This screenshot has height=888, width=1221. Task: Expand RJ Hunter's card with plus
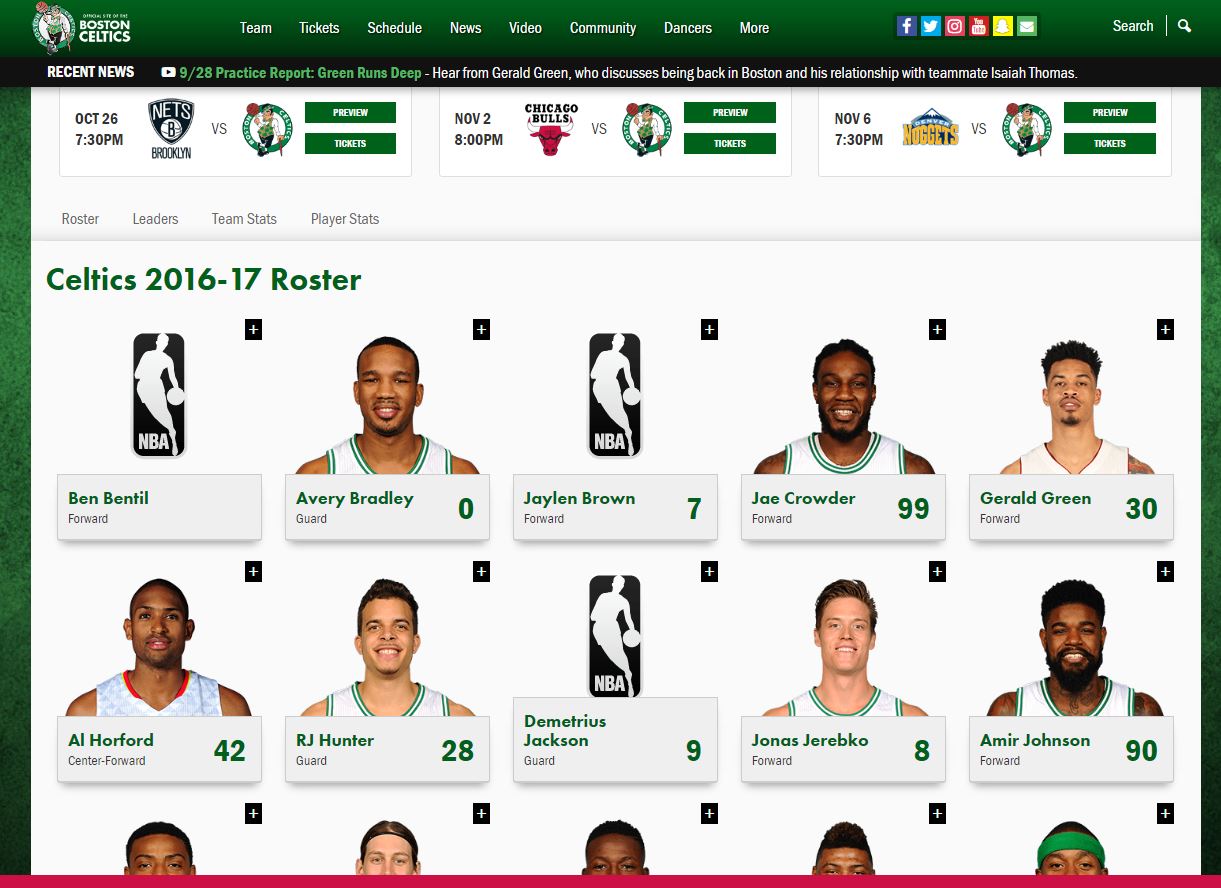coord(482,572)
